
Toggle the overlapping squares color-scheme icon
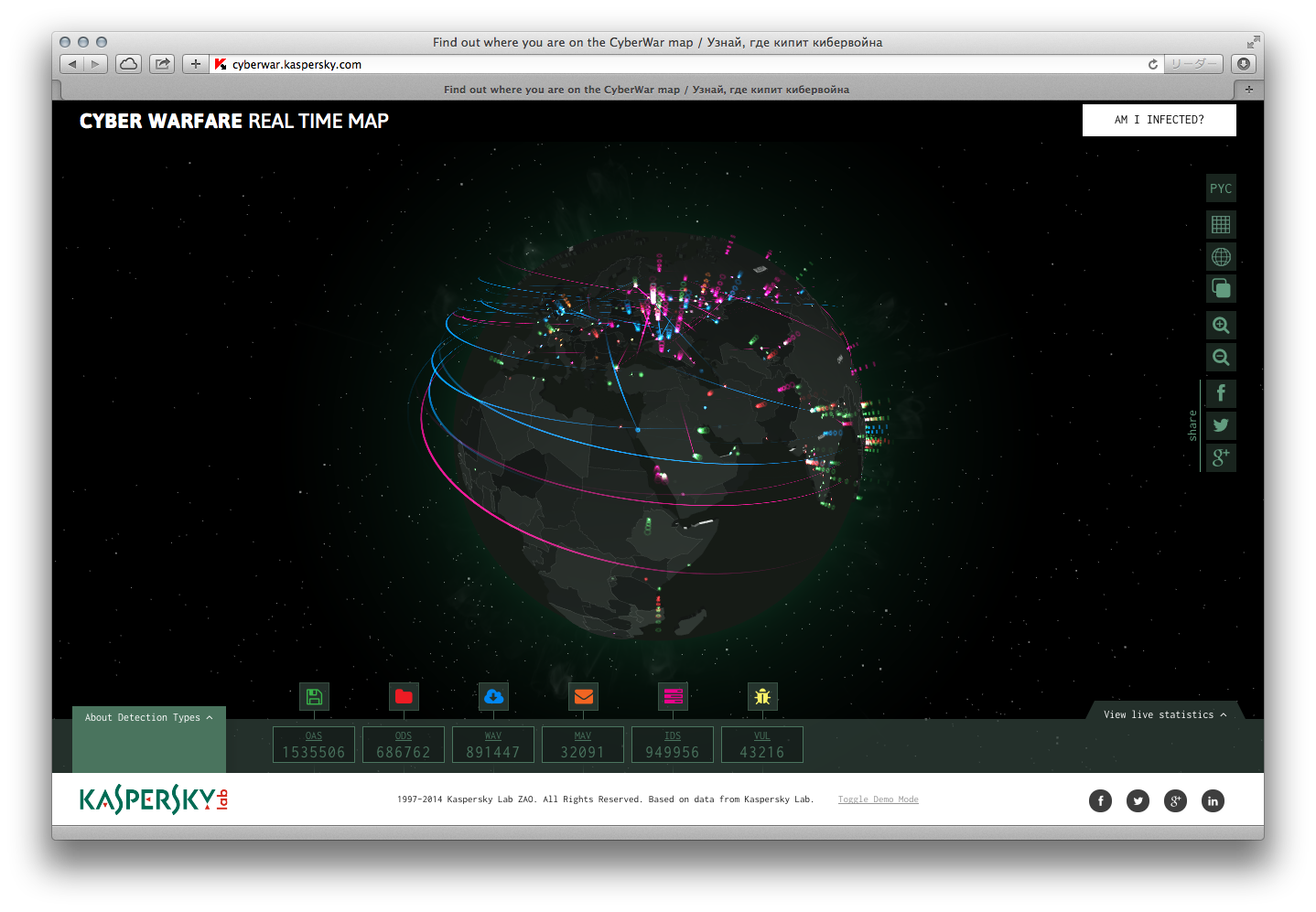(1221, 289)
